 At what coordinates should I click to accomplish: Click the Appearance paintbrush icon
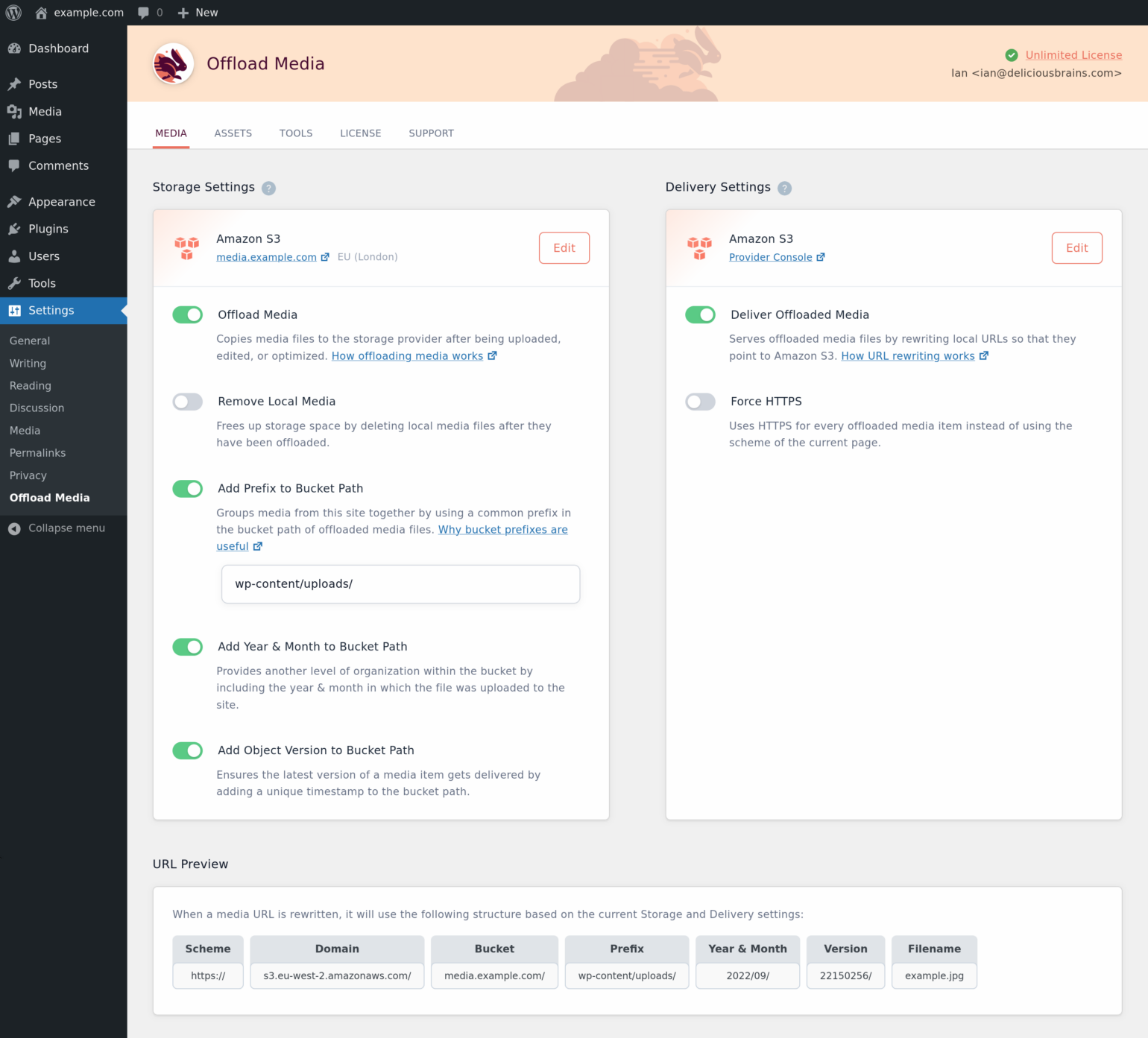[14, 202]
